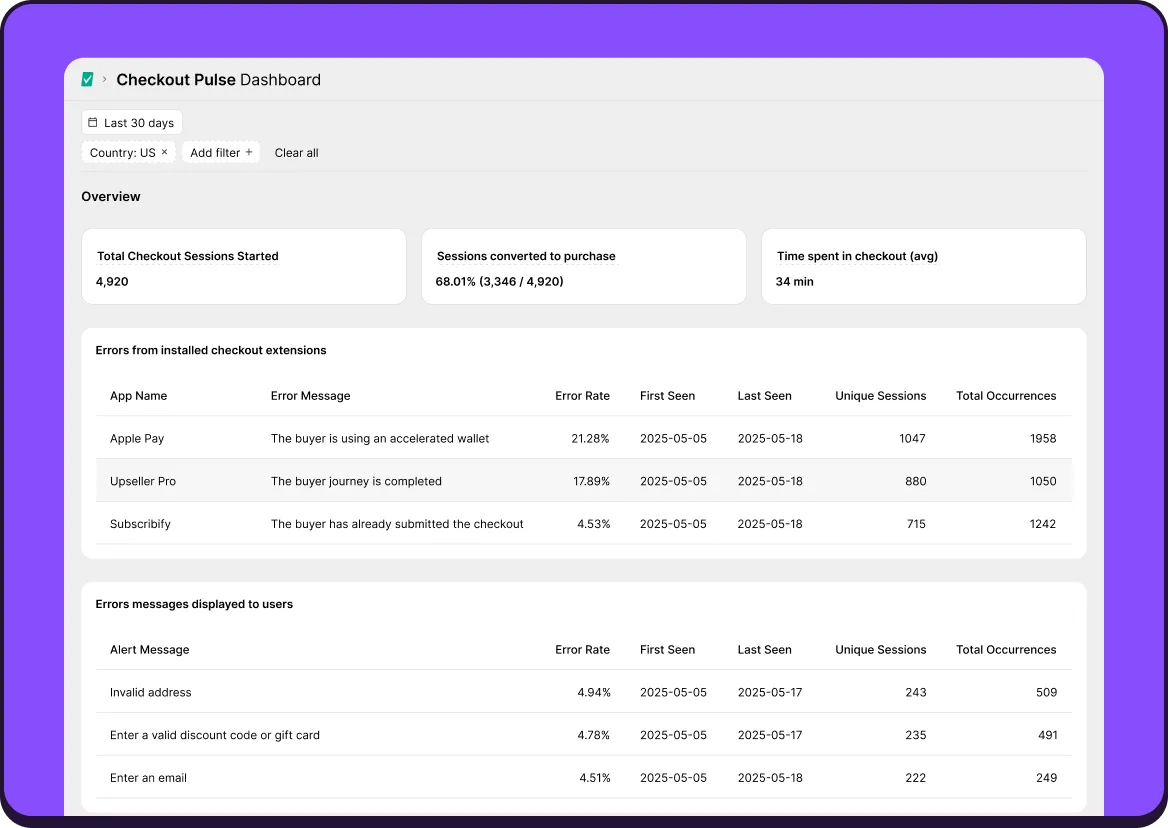Click the calendar icon in the date filter
This screenshot has height=828, width=1168.
tap(92, 122)
